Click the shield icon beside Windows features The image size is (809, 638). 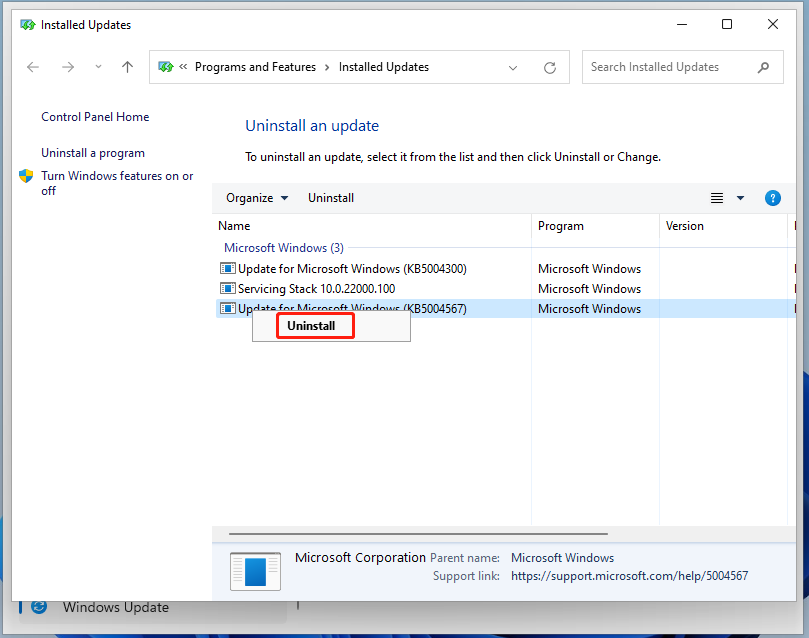pyautogui.click(x=26, y=176)
